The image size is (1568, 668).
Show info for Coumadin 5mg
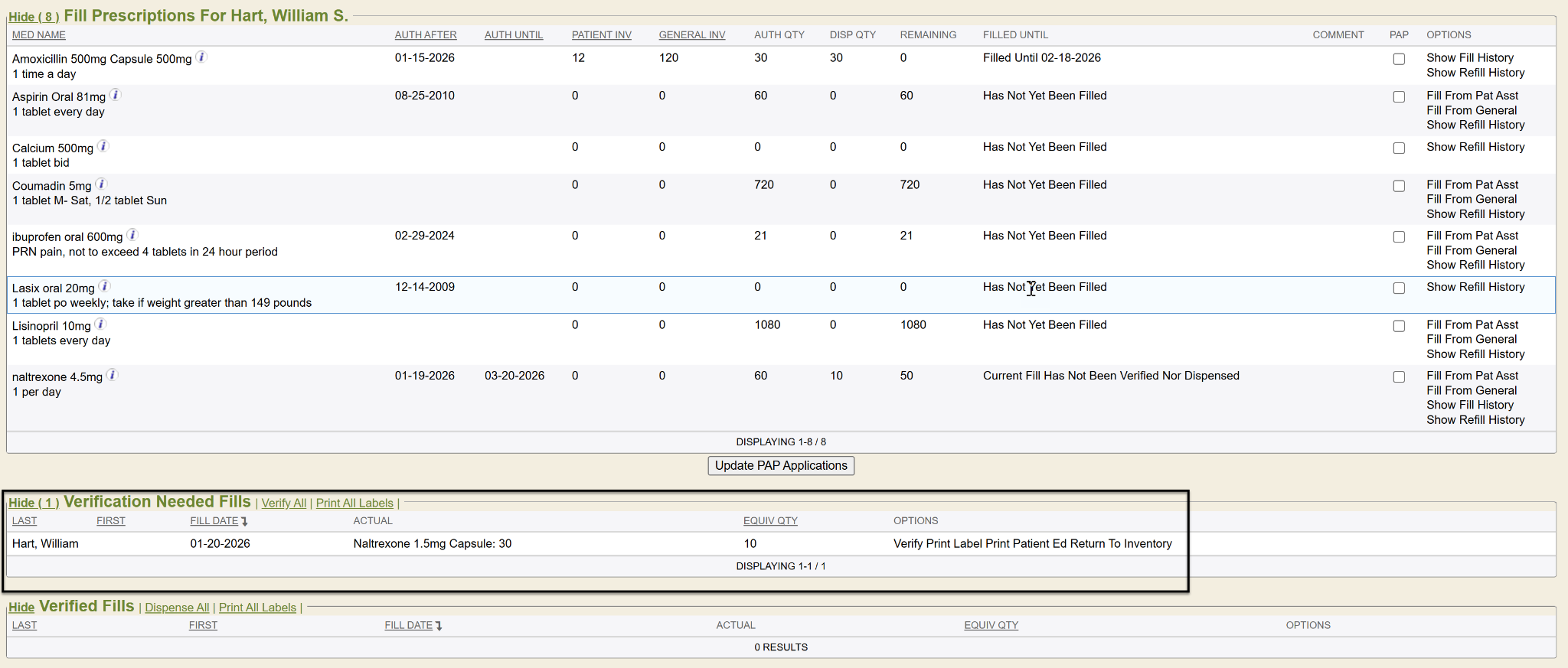pos(101,184)
